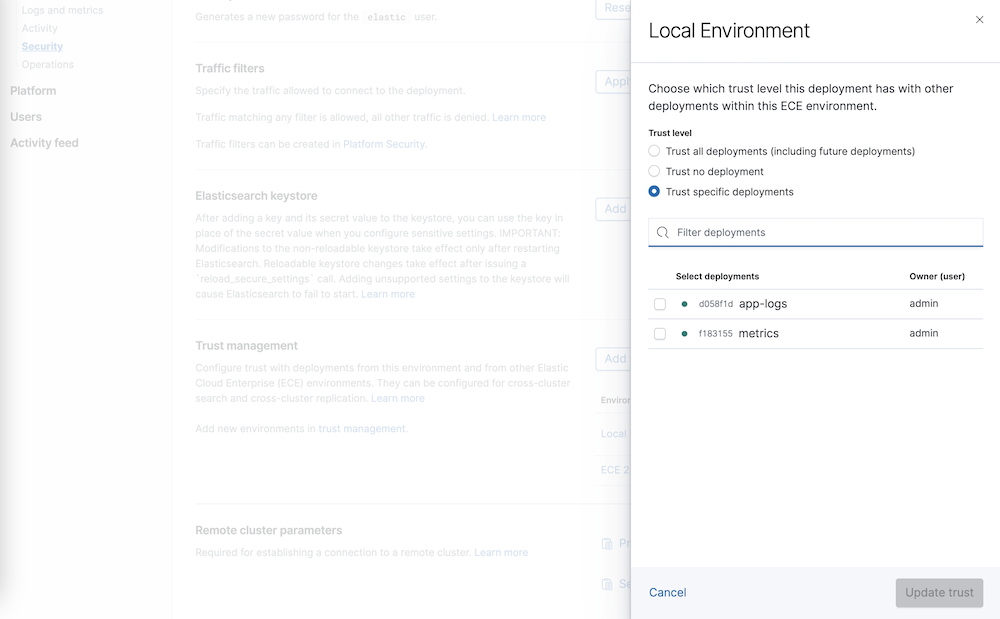Check the metrics deployment checkbox
Viewport: 1000px width, 619px height.
pos(658,334)
